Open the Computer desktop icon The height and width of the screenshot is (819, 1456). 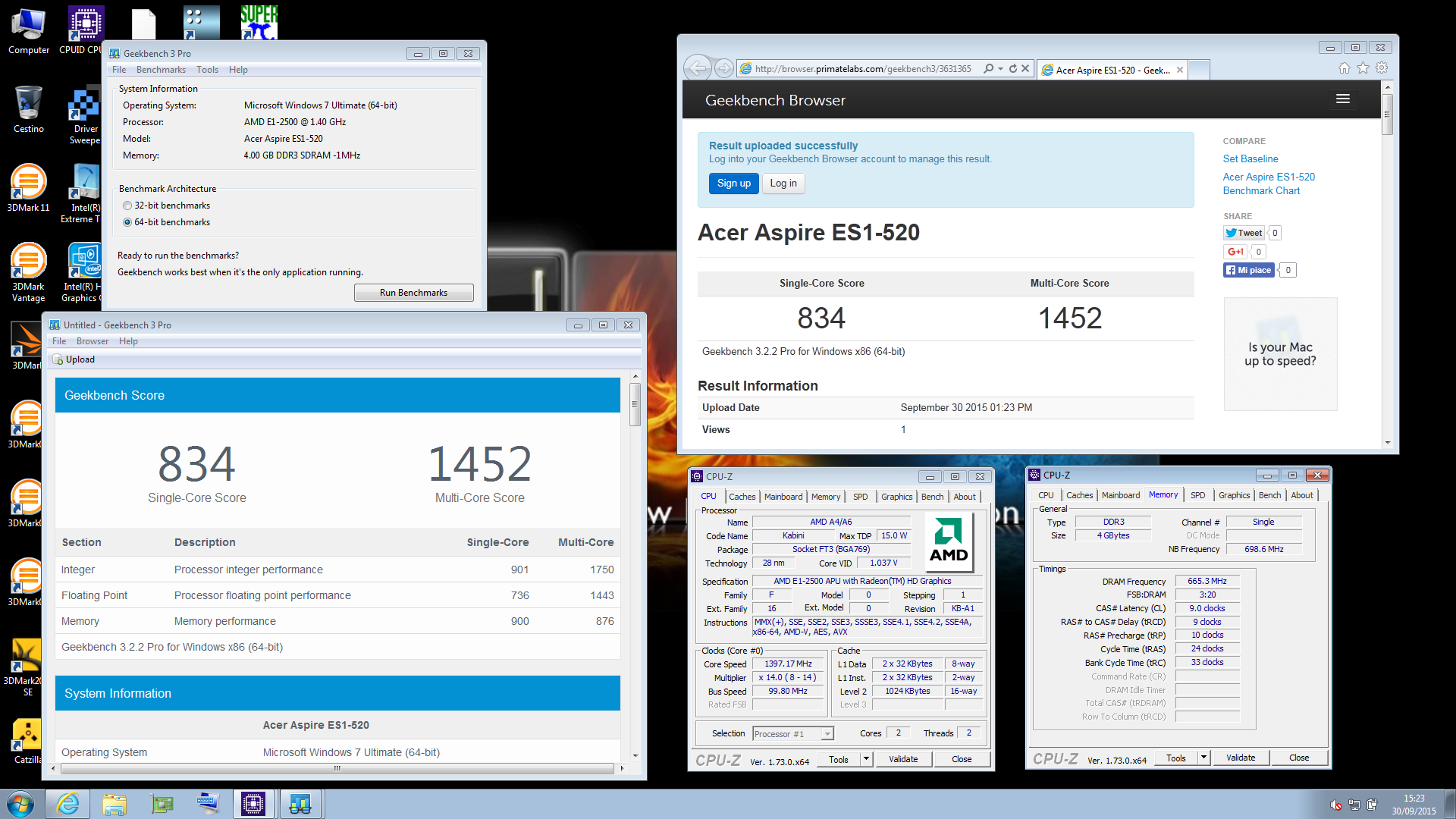pyautogui.click(x=28, y=30)
